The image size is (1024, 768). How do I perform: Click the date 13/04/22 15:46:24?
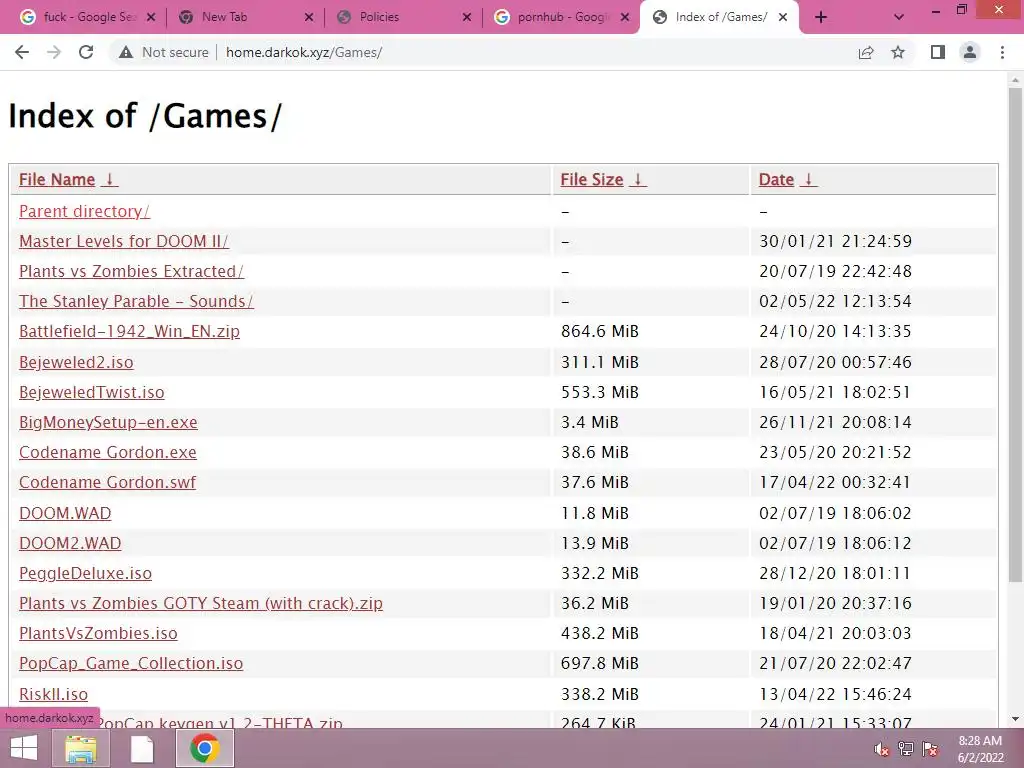click(x=835, y=694)
